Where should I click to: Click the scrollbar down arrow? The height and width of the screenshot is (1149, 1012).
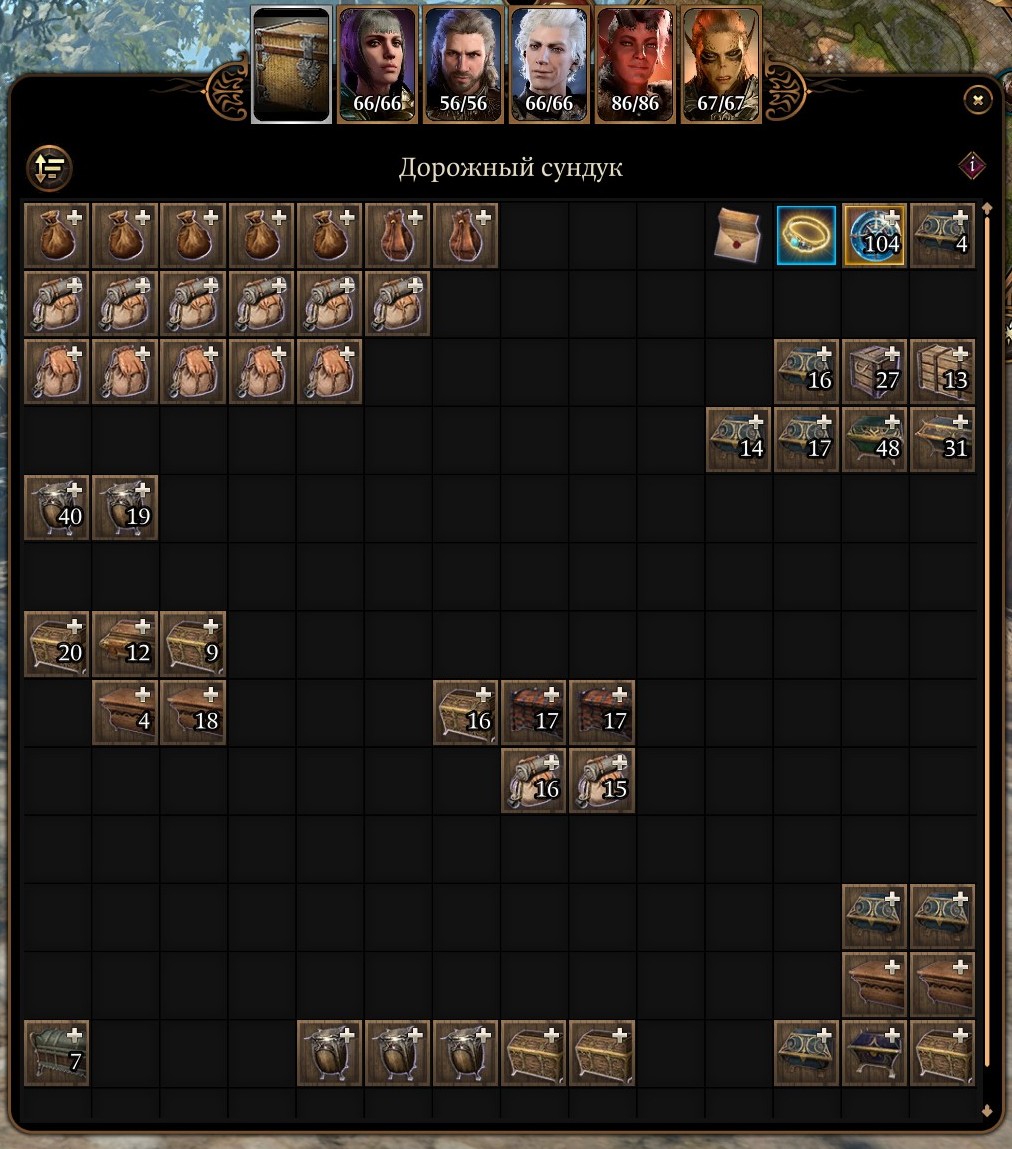coord(987,1111)
